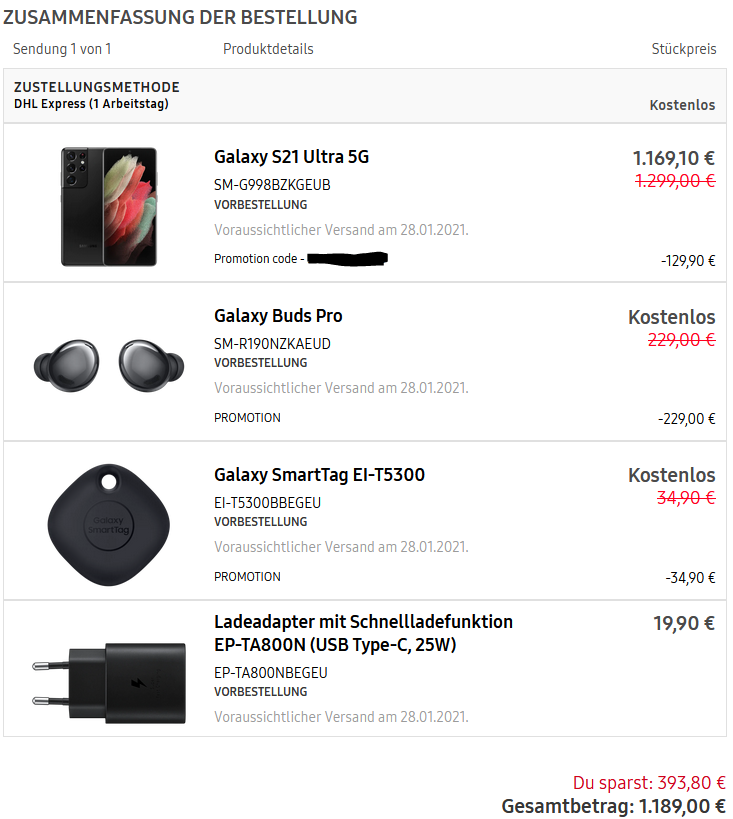Image resolution: width=733 pixels, height=819 pixels.
Task: Click the redacted promotion code
Action: [347, 259]
